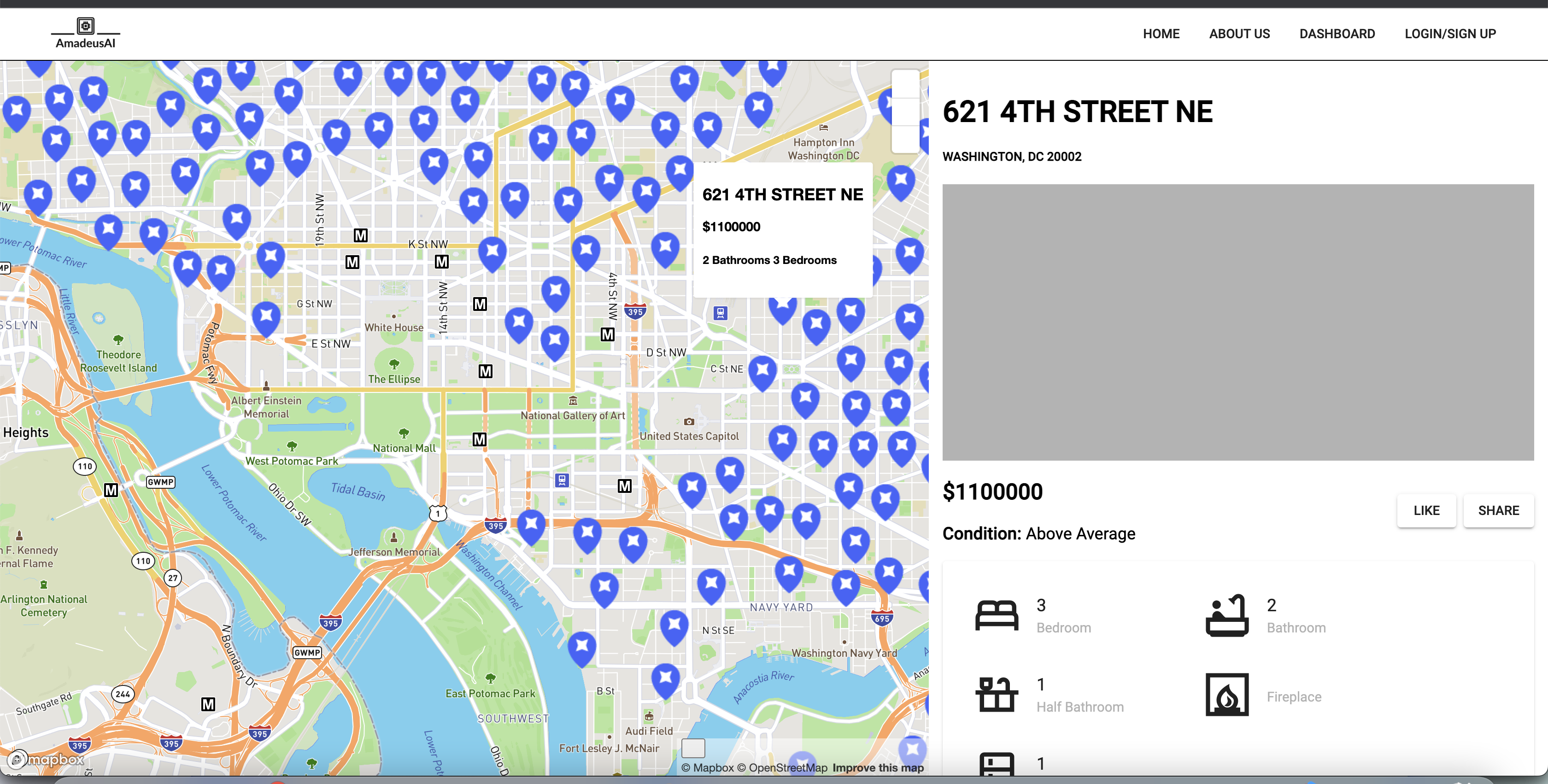This screenshot has height=784, width=1548.
Task: Select property marker directly above Audi Field
Action: [x=665, y=678]
